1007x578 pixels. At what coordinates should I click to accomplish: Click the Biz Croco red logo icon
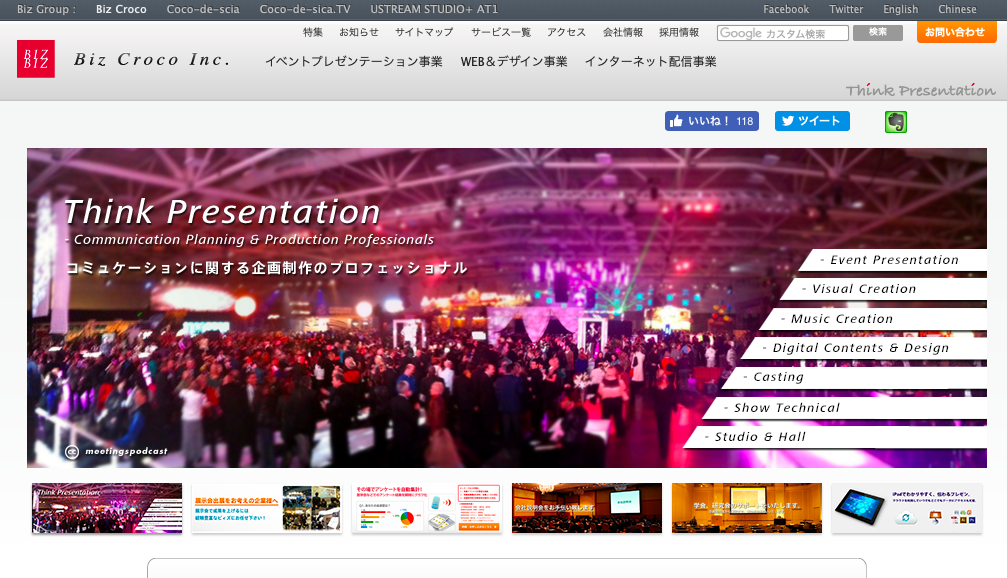tap(36, 59)
